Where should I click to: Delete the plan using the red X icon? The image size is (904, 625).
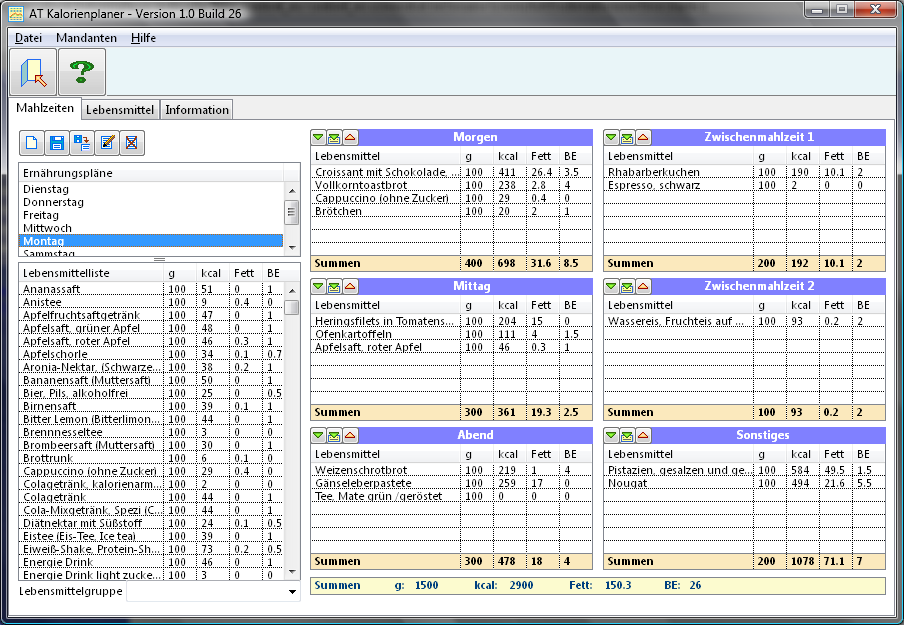[x=131, y=143]
